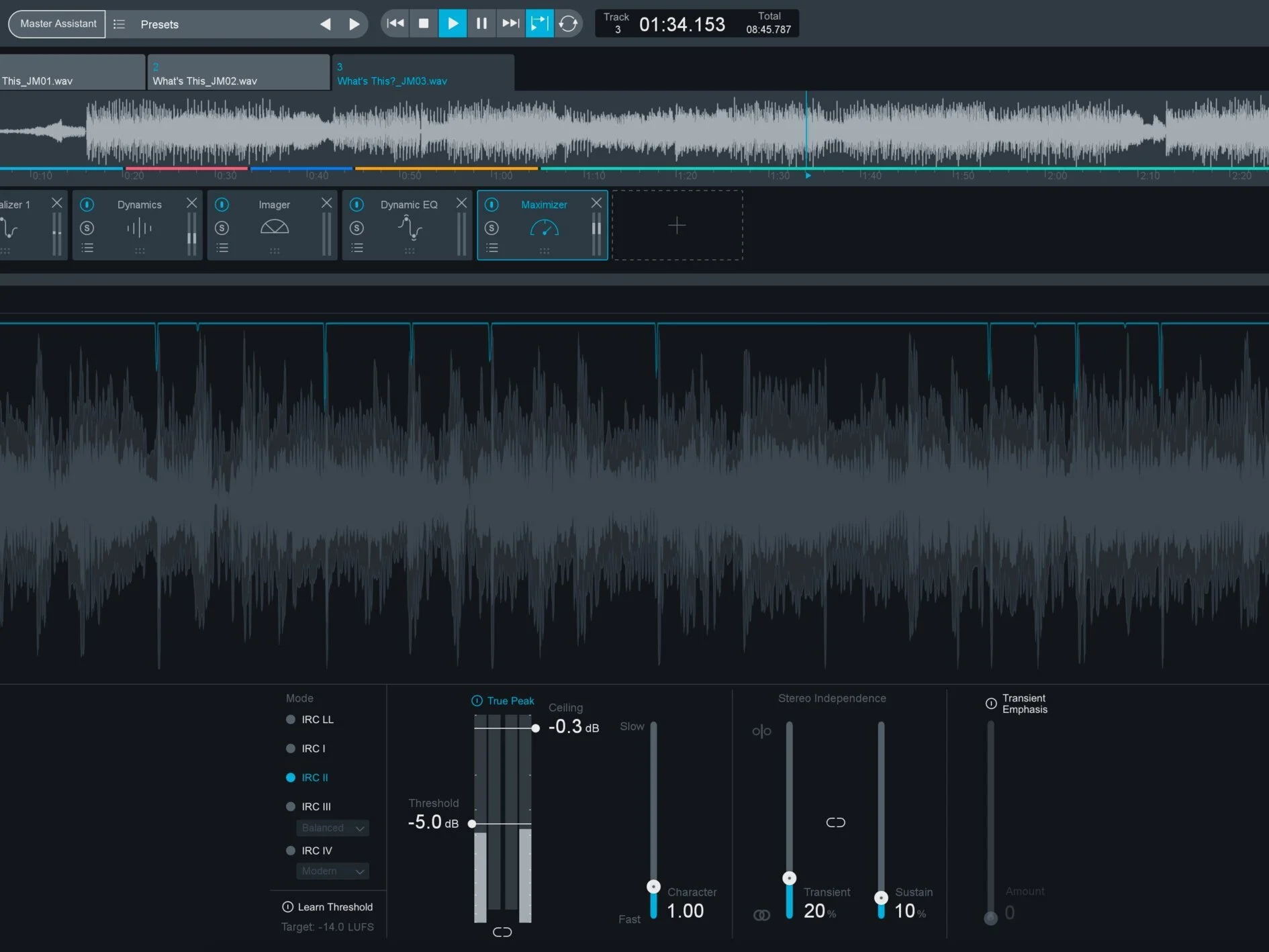The height and width of the screenshot is (952, 1269).
Task: Click the loop playback icon
Action: pyautogui.click(x=568, y=23)
